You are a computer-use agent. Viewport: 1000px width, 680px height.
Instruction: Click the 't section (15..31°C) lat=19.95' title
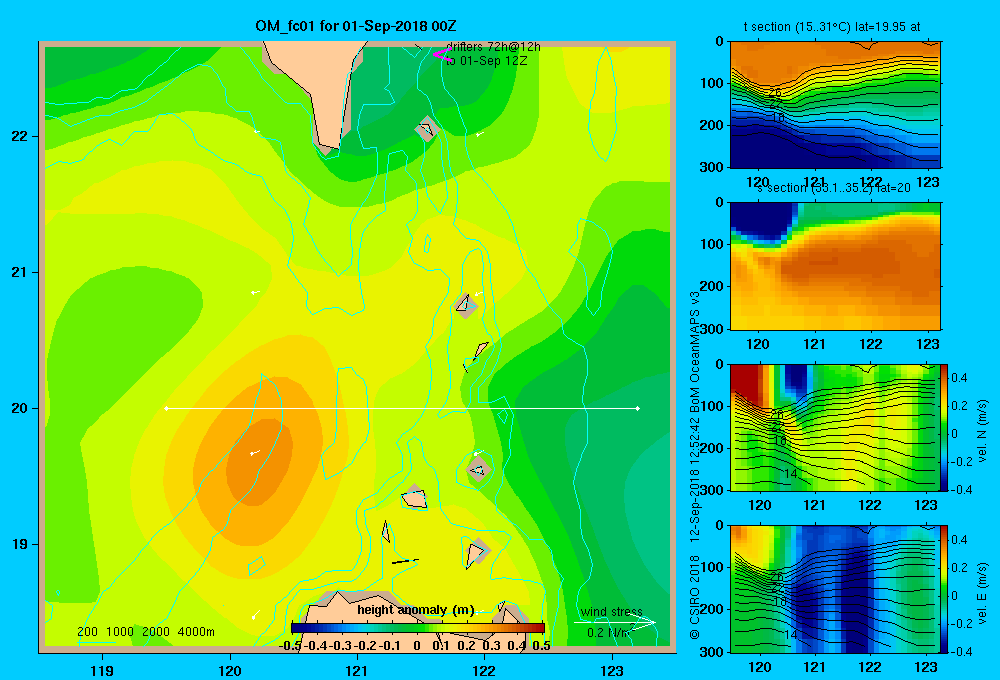tap(832, 27)
